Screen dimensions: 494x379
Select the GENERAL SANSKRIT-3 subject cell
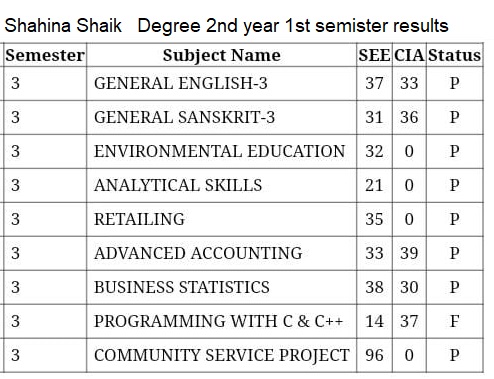[x=221, y=117]
